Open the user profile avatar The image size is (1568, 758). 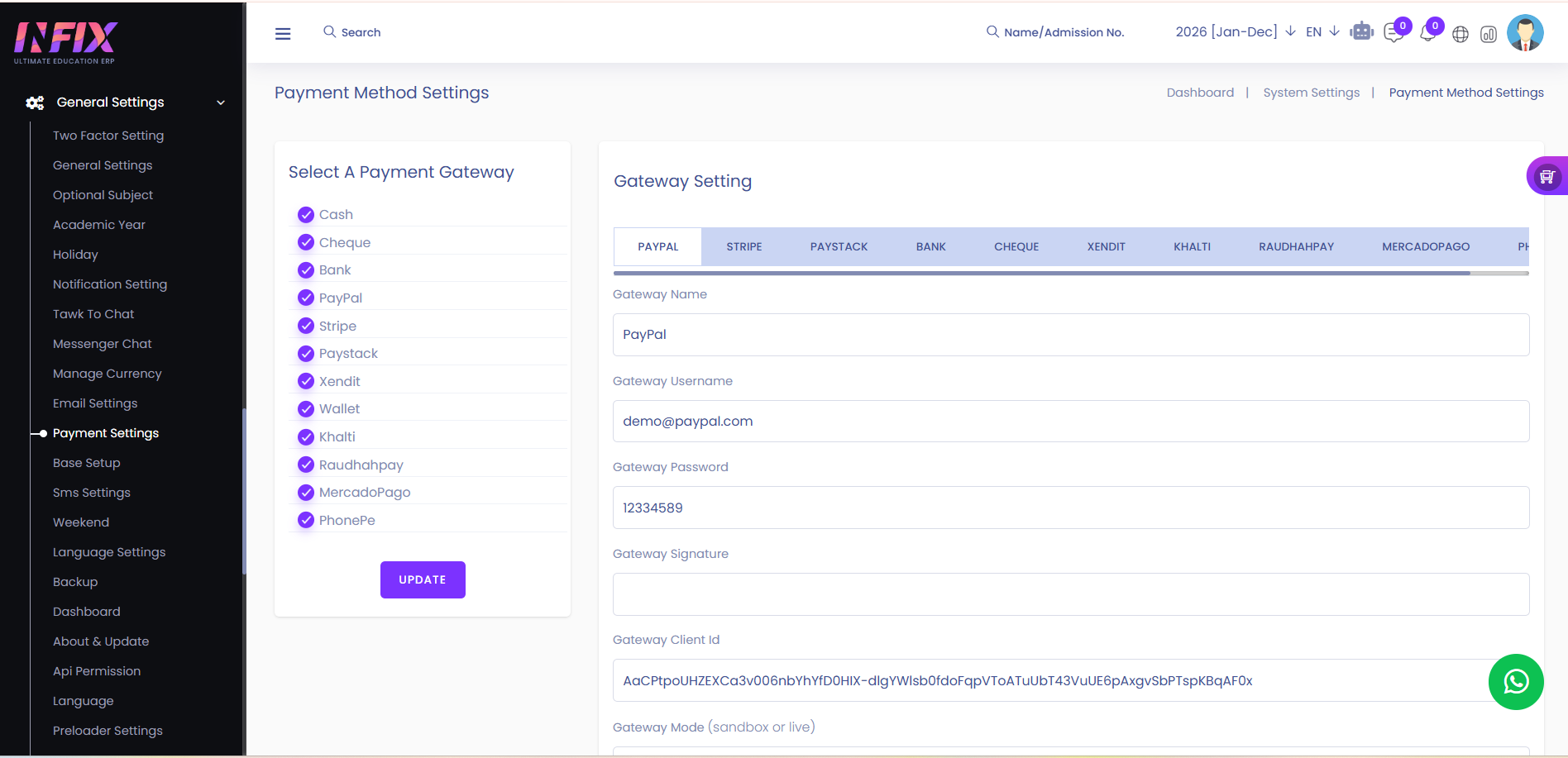1525,33
